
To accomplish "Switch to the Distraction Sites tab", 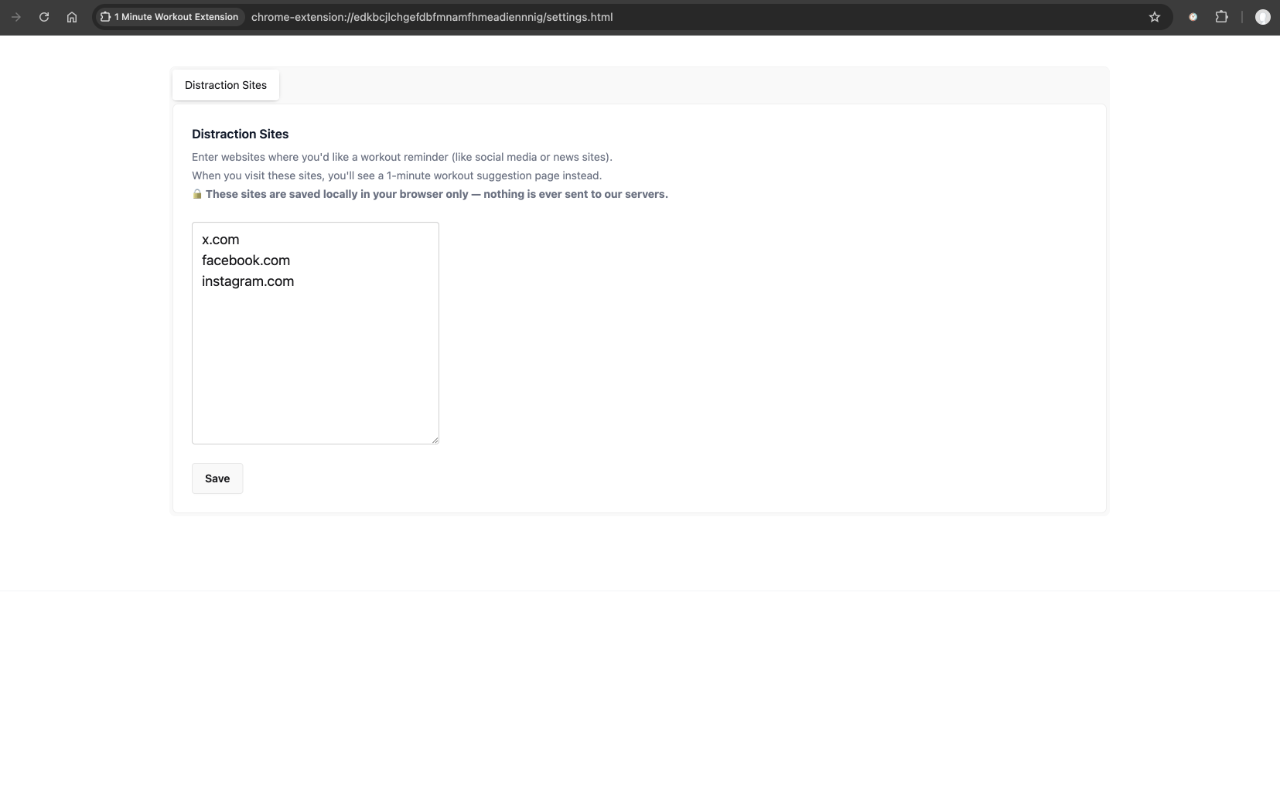I will (226, 85).
